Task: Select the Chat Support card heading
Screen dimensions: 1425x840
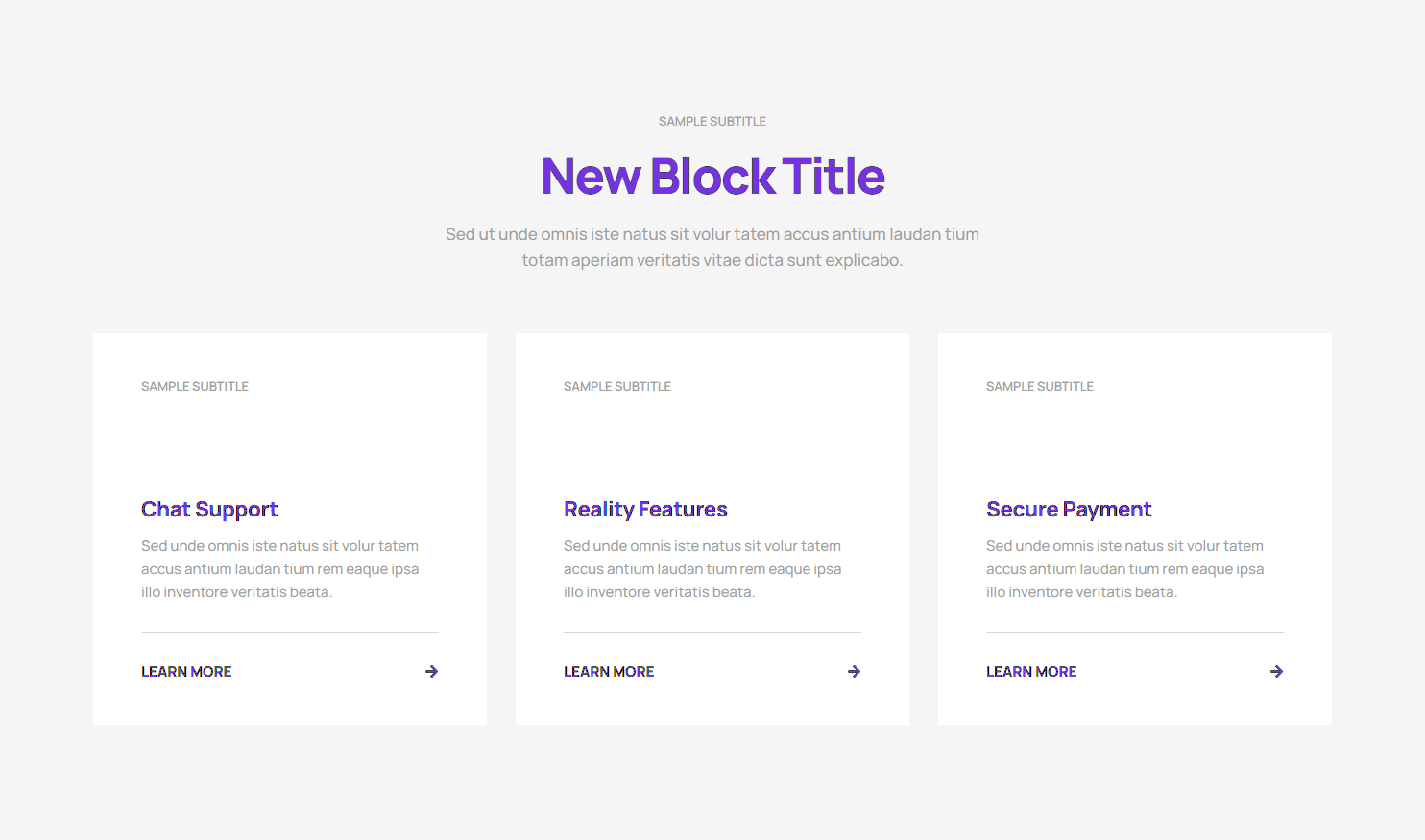Action: [209, 509]
